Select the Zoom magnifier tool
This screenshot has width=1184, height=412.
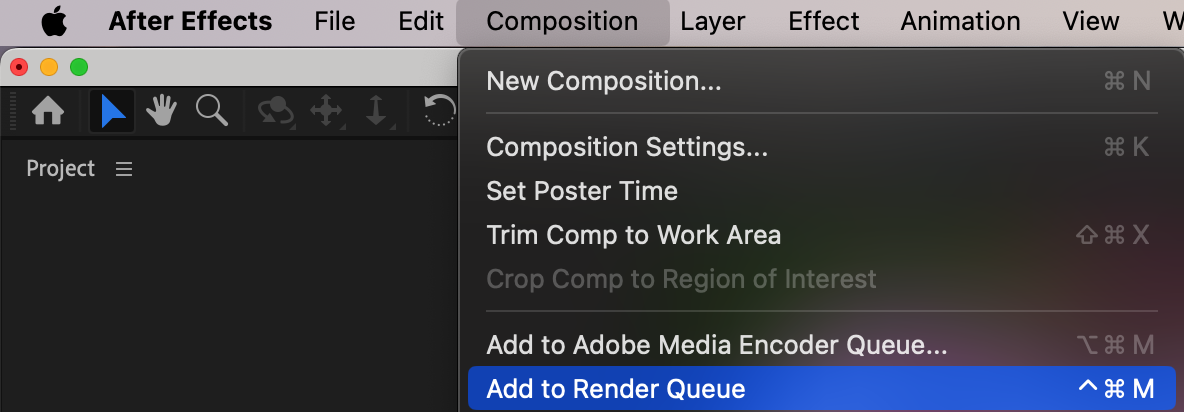211,111
